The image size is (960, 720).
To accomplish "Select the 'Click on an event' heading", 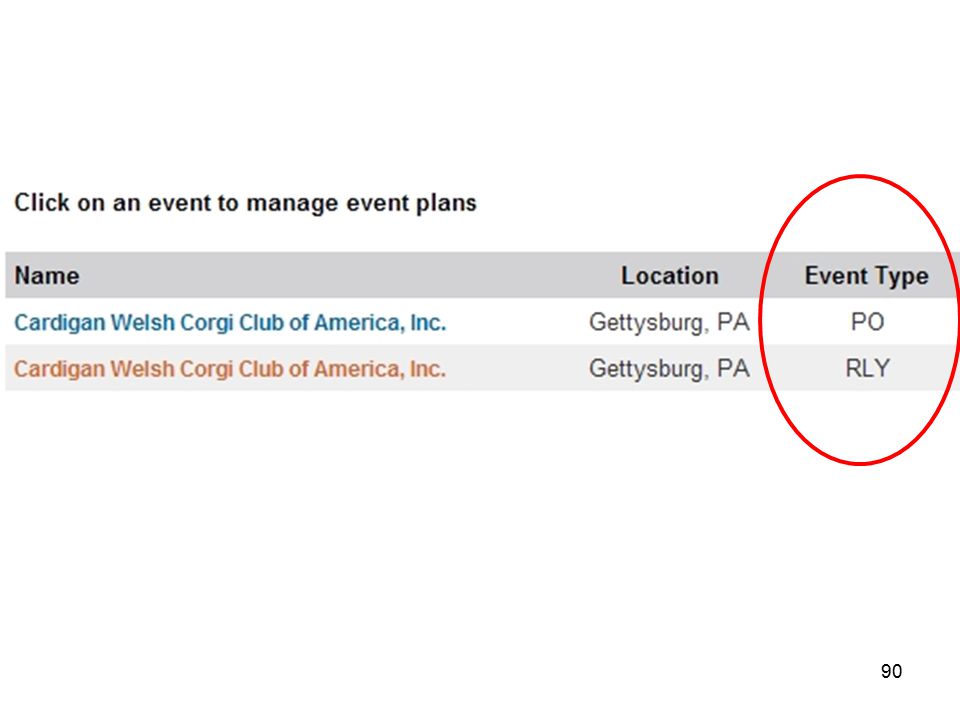I will pyautogui.click(x=245, y=203).
